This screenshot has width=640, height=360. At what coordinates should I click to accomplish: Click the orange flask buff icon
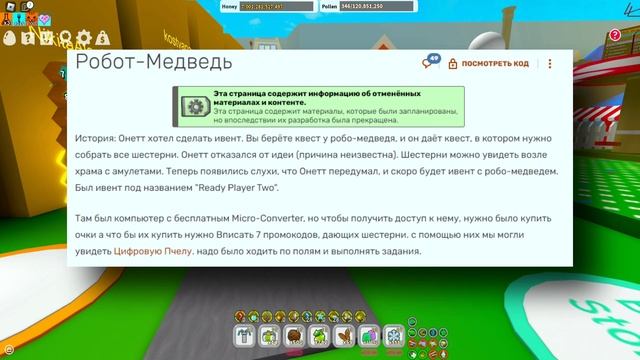coord(6,19)
